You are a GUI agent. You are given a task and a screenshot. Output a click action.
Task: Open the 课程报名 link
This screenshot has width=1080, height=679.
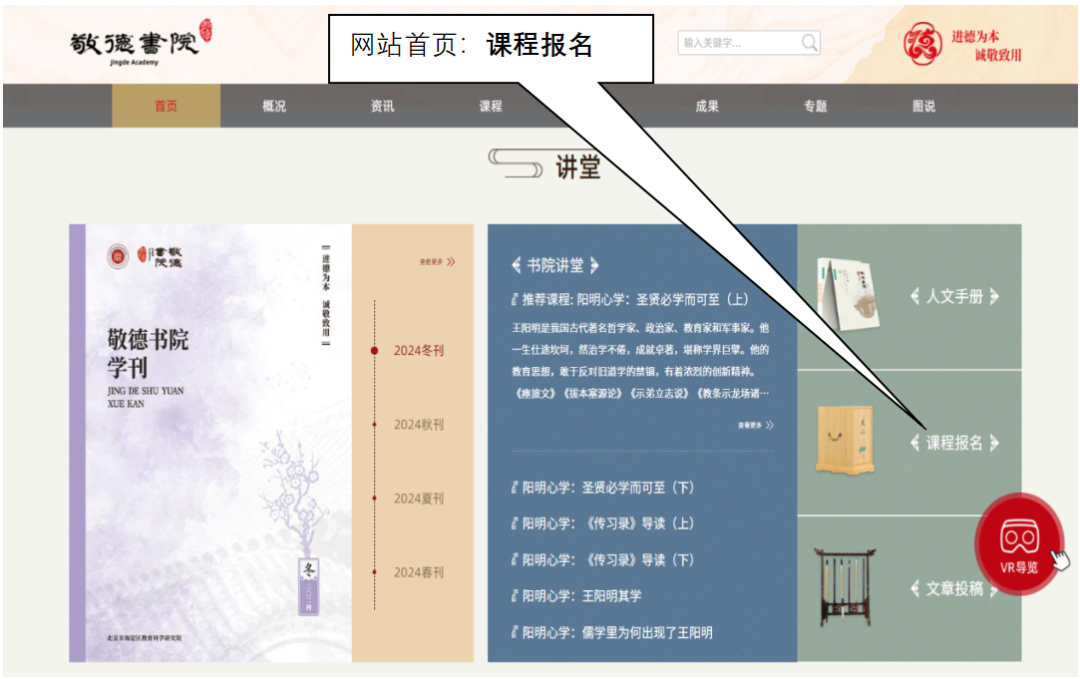pos(954,443)
